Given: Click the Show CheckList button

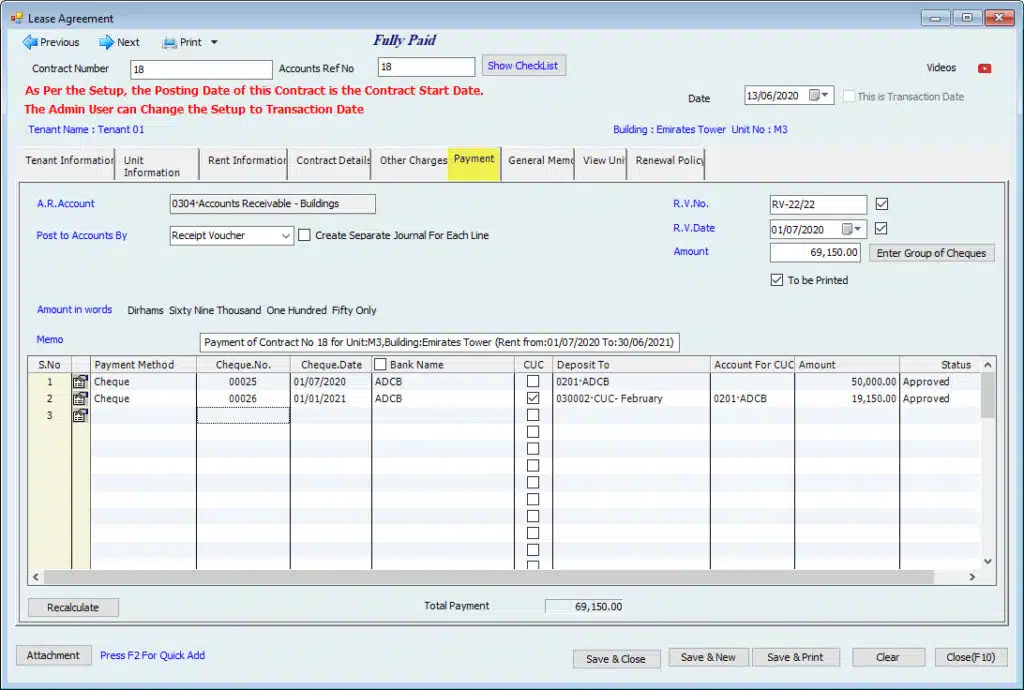Looking at the screenshot, I should [523, 66].
